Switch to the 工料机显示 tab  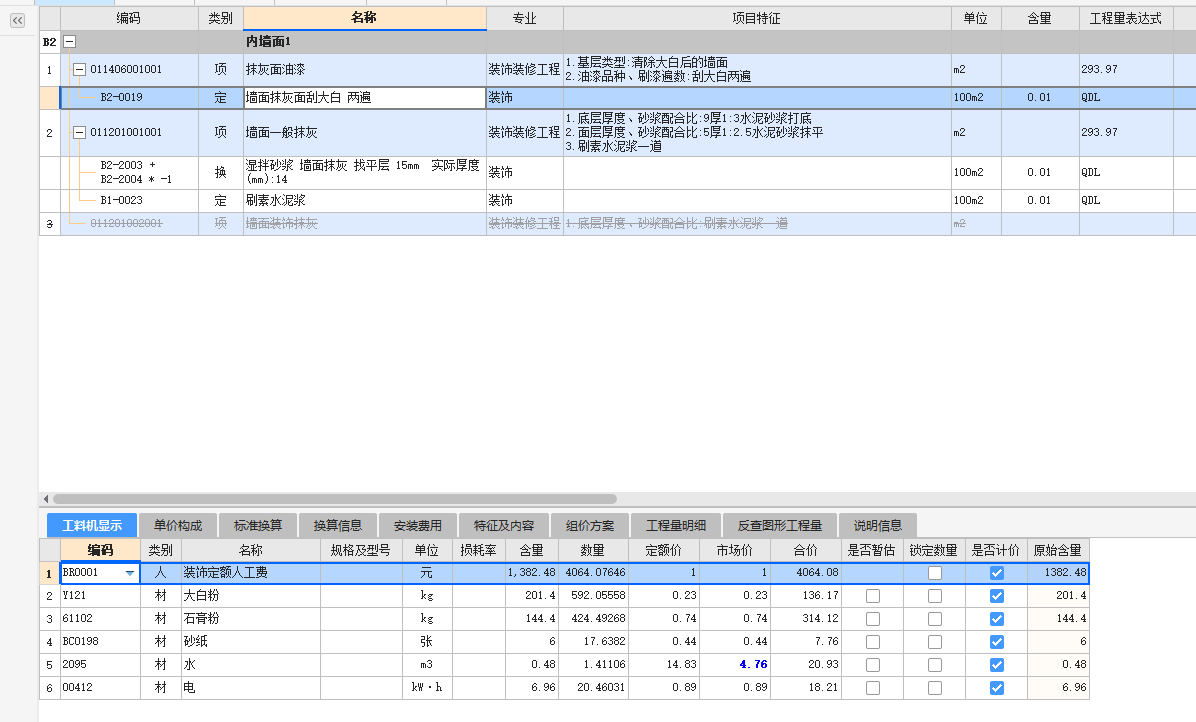coord(92,525)
